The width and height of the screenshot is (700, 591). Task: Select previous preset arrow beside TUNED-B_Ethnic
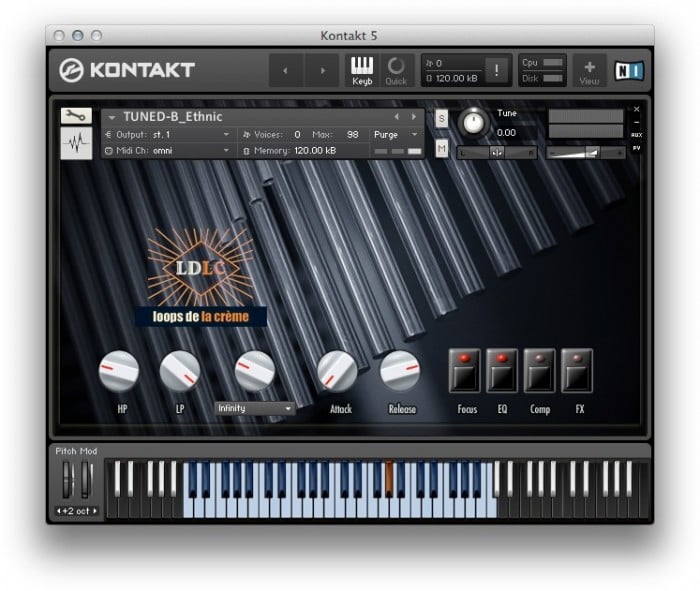(x=396, y=117)
